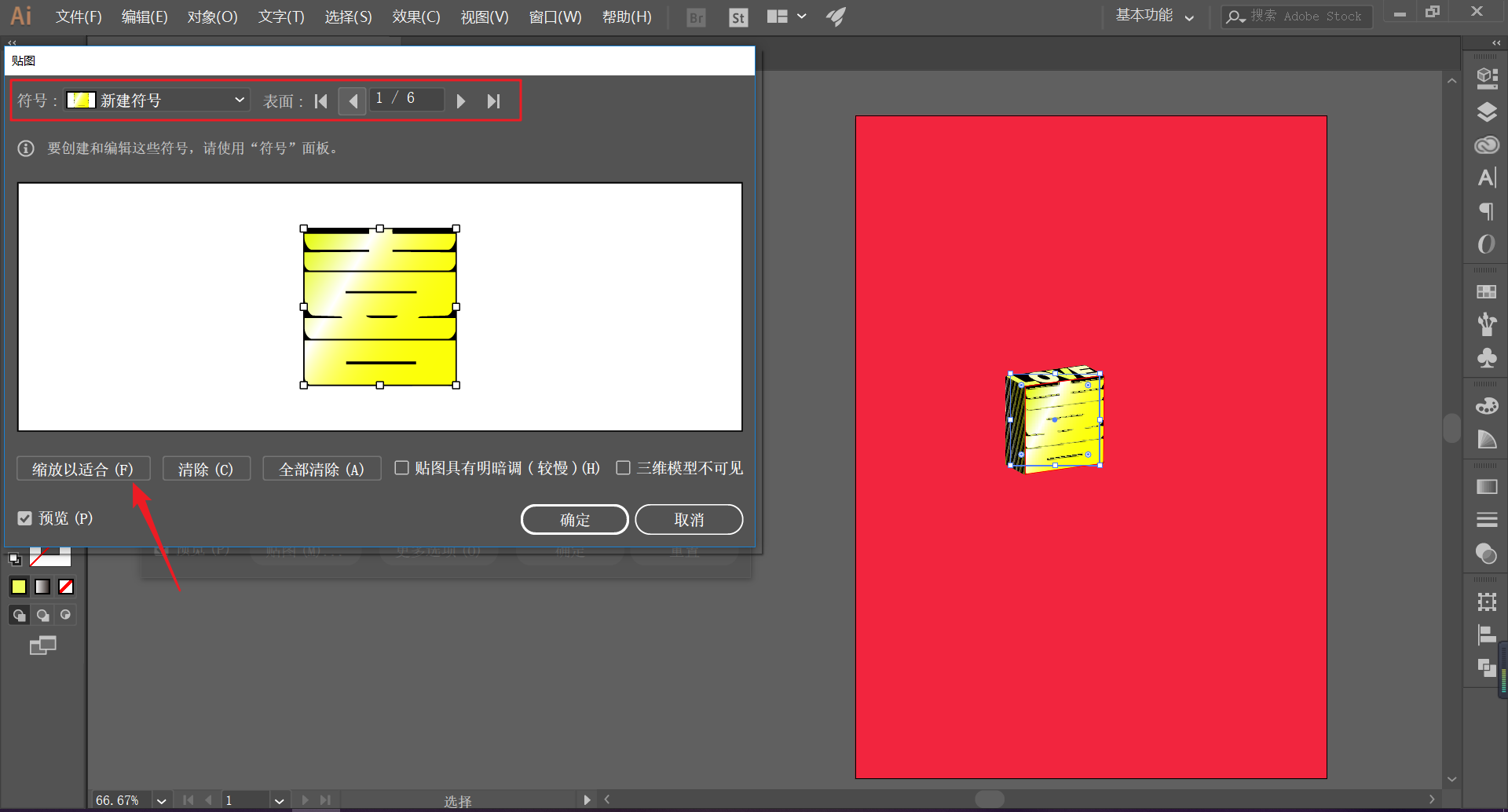Enable shade artwork checkbox (H)

tap(401, 468)
